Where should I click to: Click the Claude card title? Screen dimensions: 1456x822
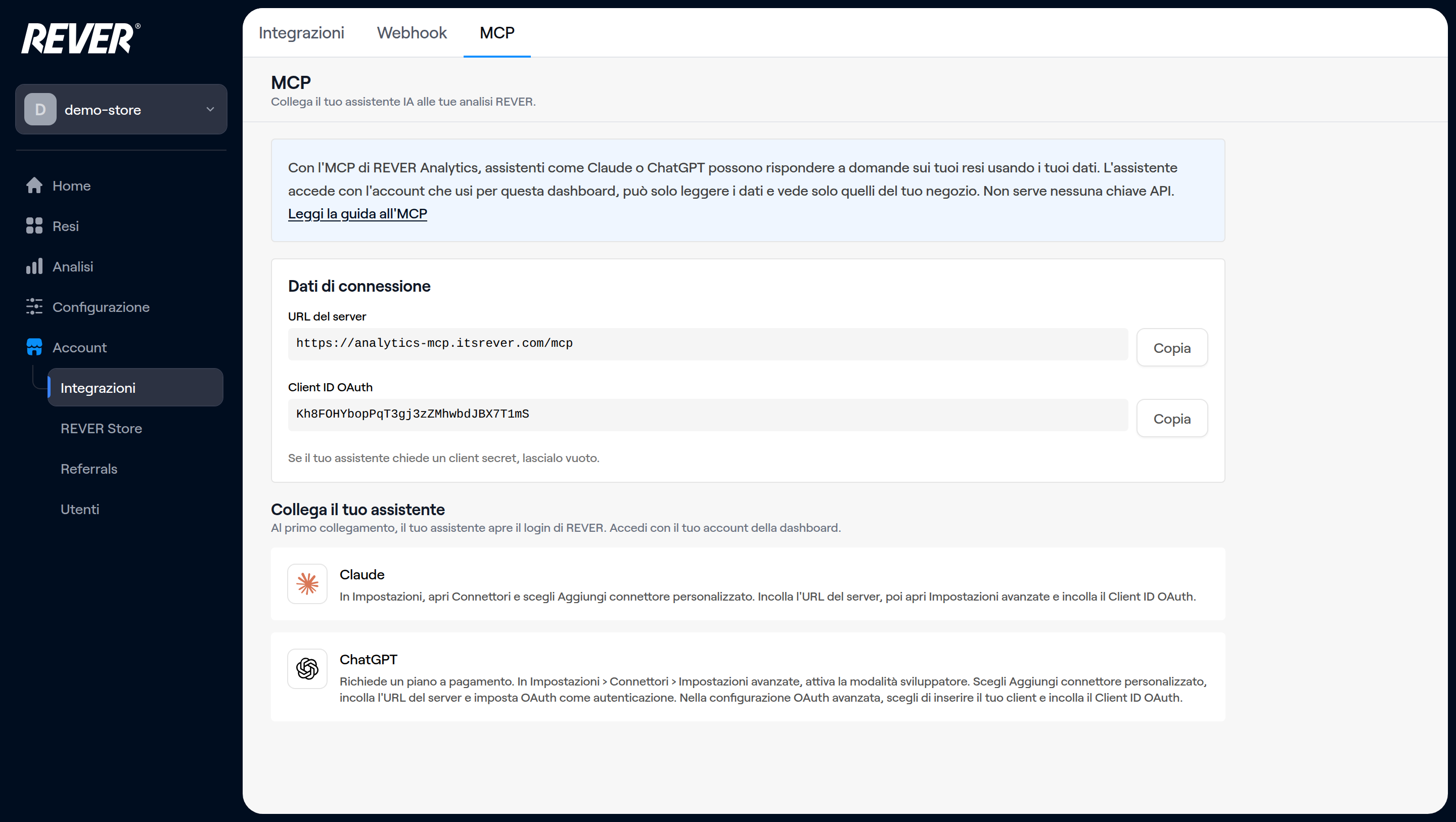(x=362, y=574)
